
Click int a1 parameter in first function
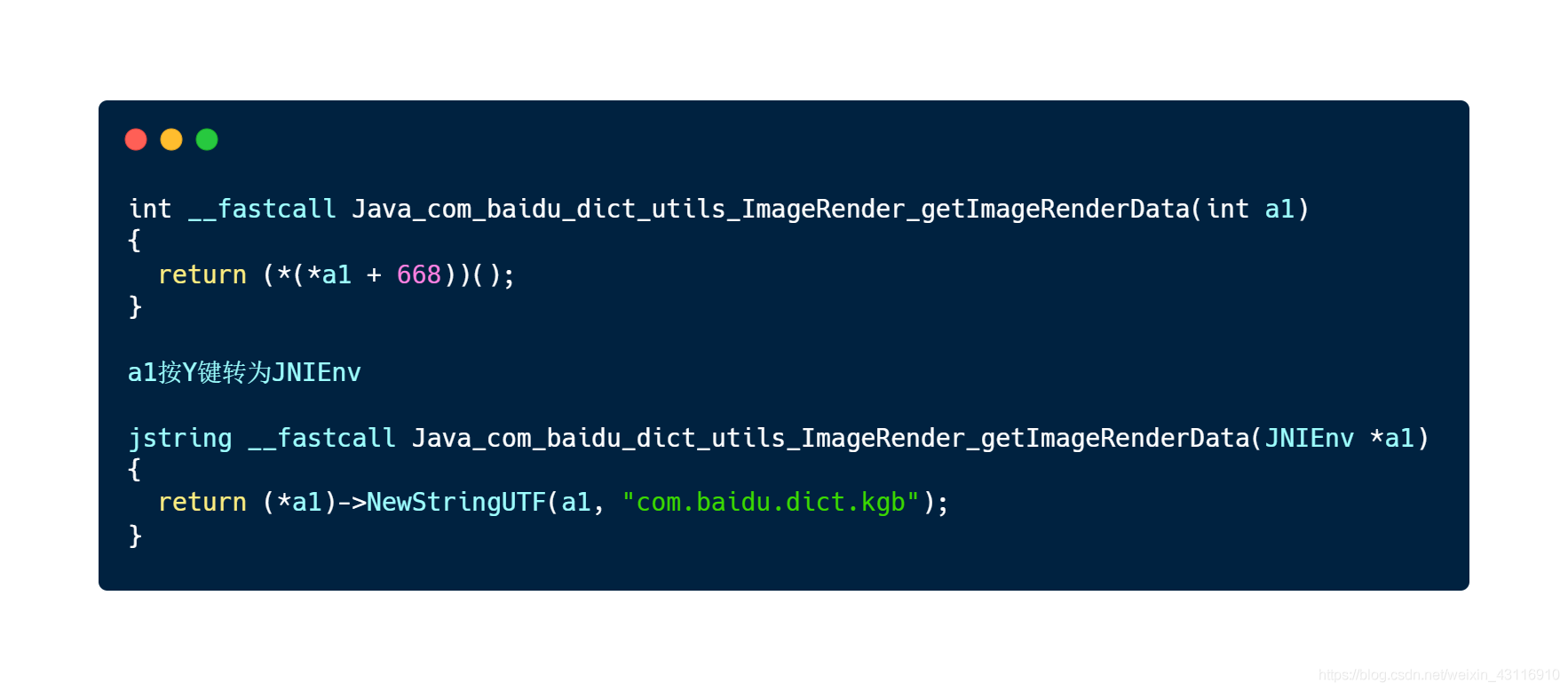[x=1250, y=209]
